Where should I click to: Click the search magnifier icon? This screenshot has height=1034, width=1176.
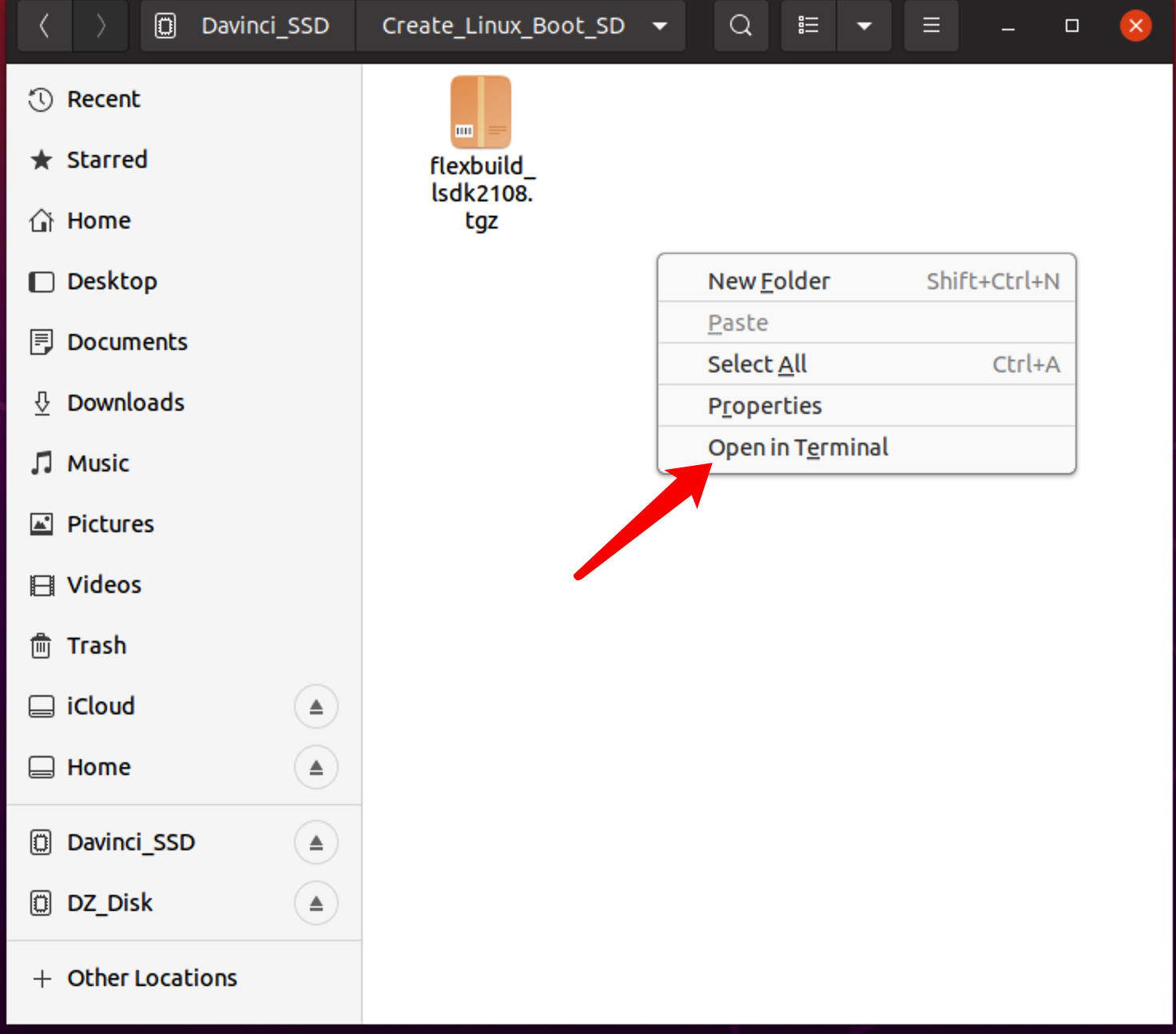pos(741,26)
